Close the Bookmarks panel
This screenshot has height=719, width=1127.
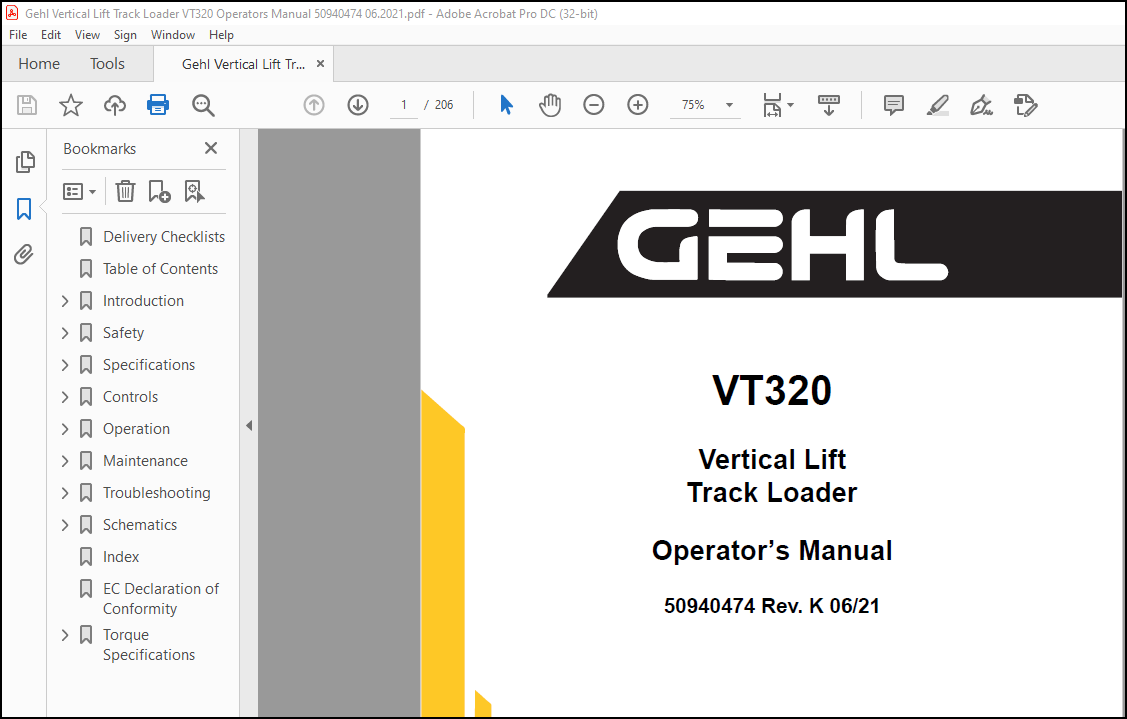click(211, 148)
